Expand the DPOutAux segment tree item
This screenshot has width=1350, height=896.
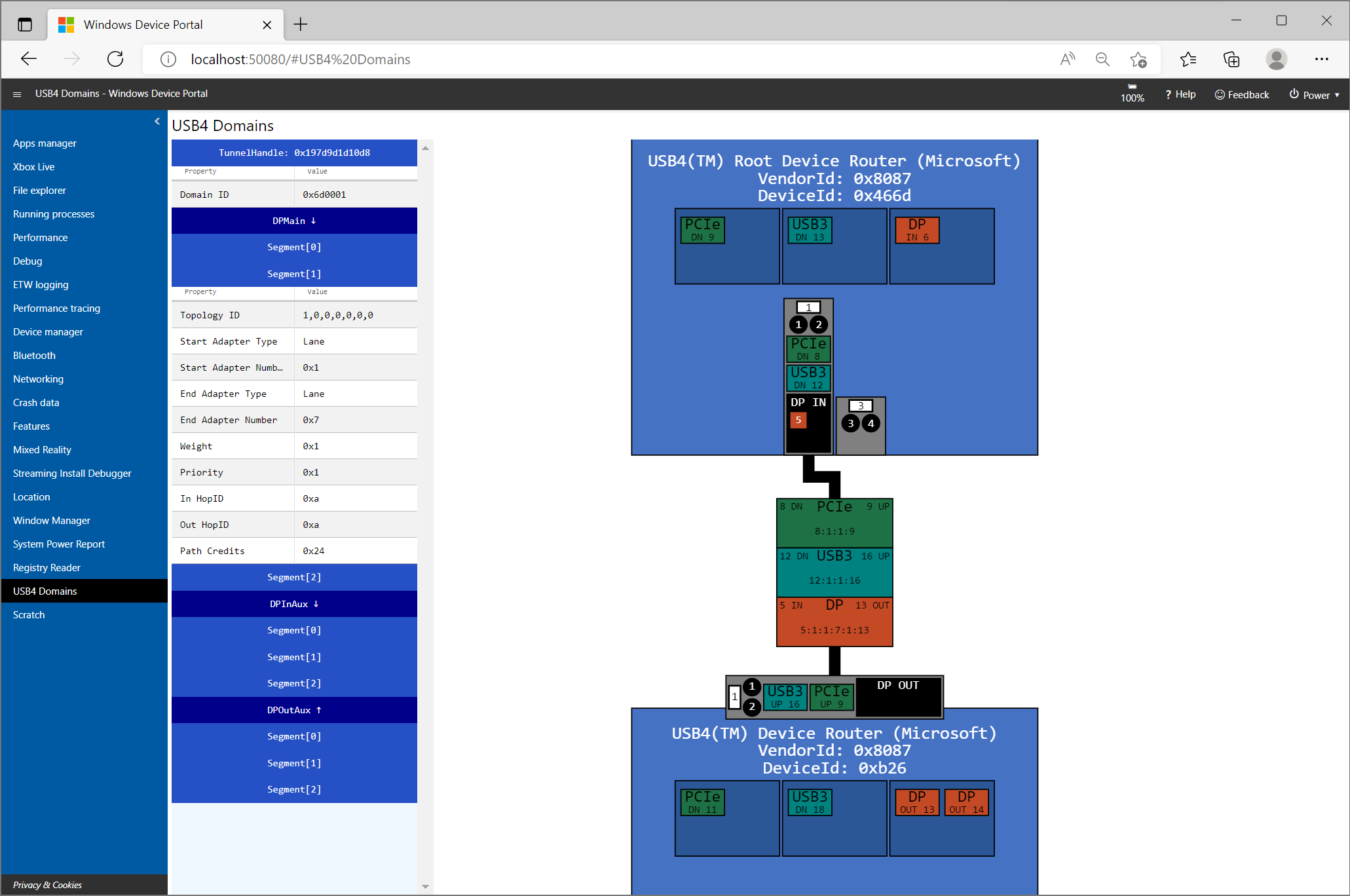[x=294, y=709]
